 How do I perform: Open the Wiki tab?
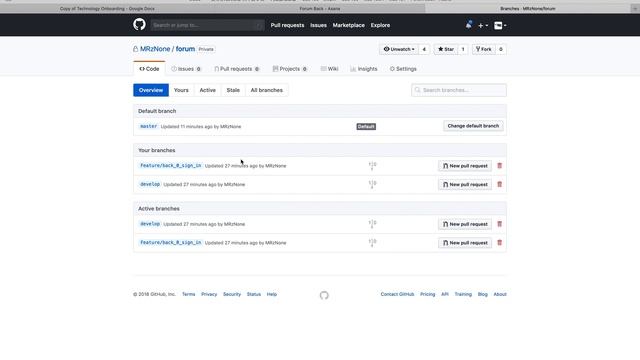coord(329,69)
